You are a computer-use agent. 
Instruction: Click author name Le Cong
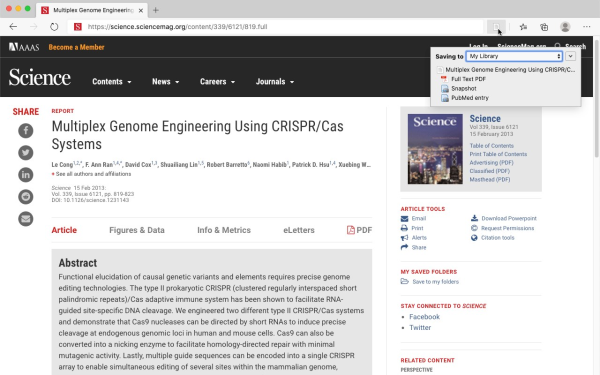coord(62,165)
